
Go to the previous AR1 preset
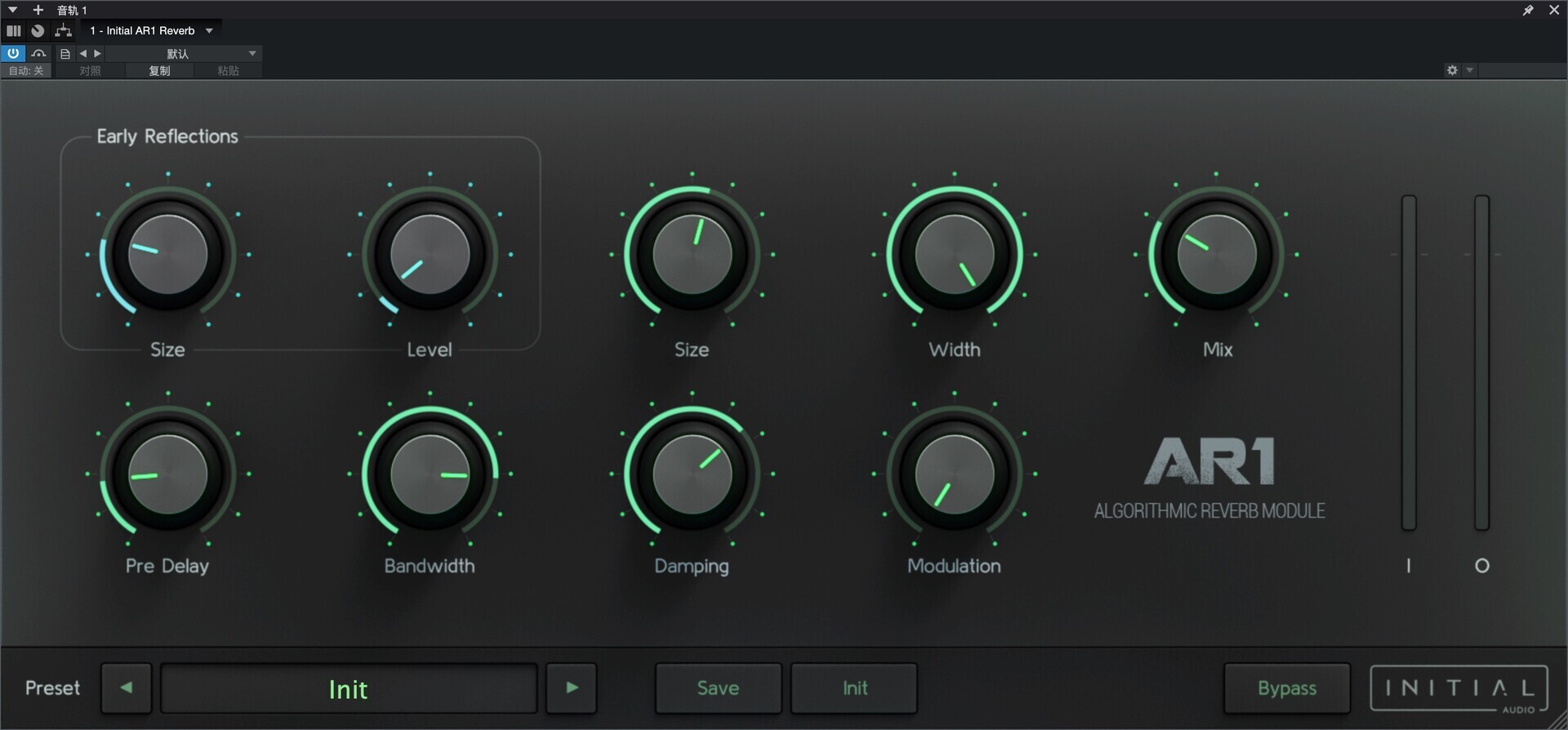[127, 688]
